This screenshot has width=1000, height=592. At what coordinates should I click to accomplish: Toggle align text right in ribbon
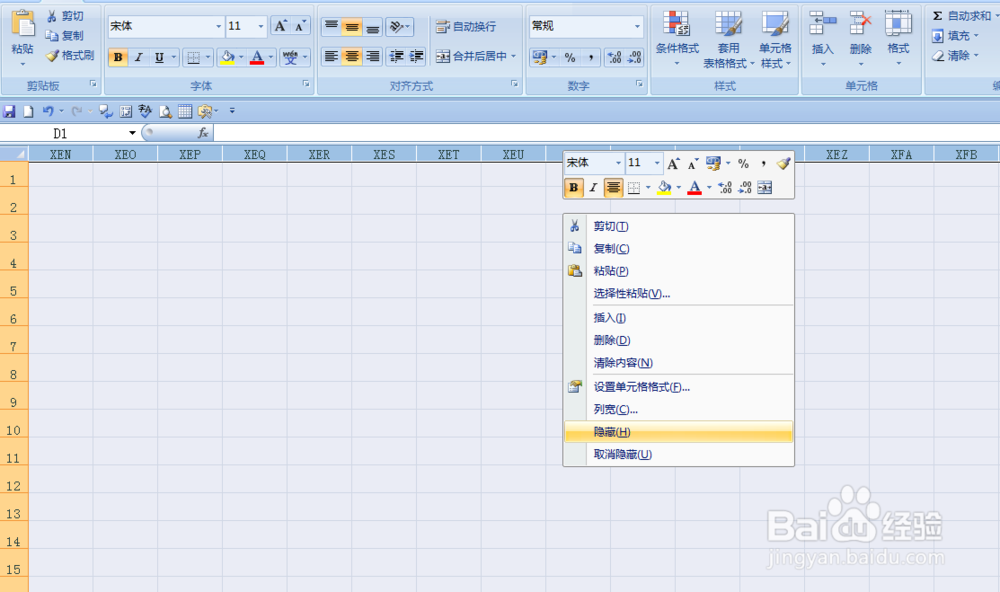[372, 57]
